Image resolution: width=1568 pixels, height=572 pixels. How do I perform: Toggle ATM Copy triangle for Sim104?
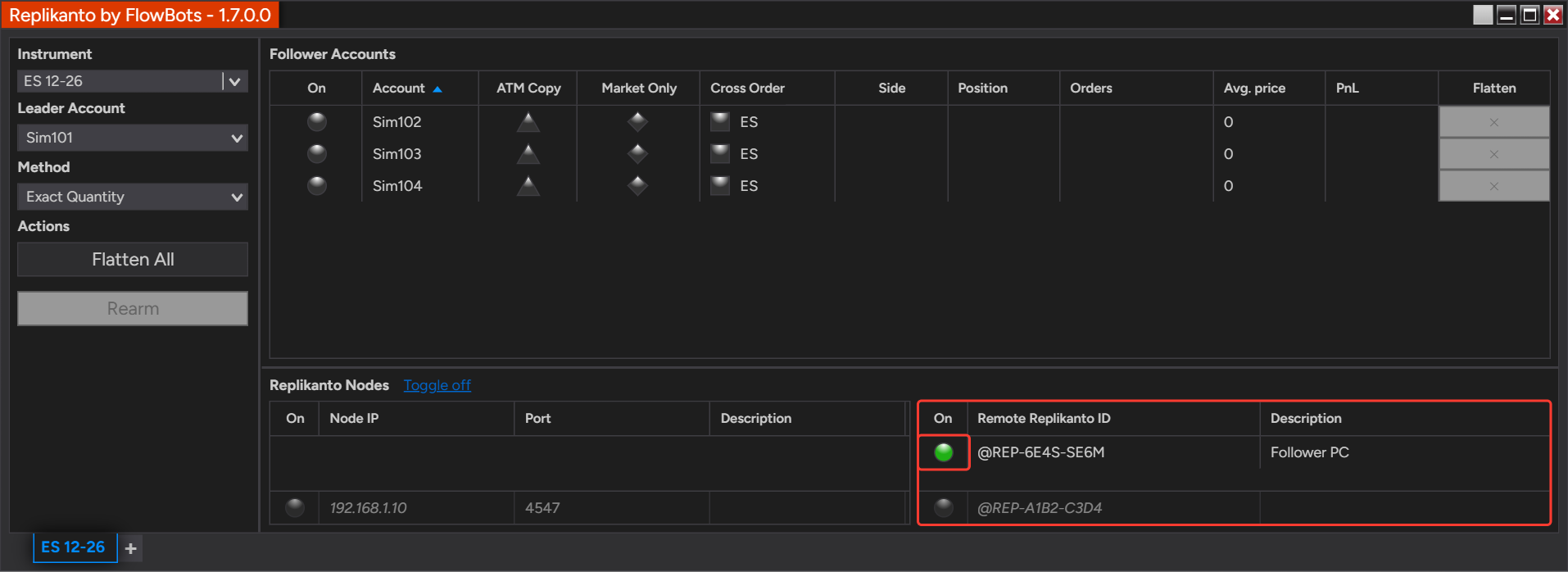coord(528,186)
